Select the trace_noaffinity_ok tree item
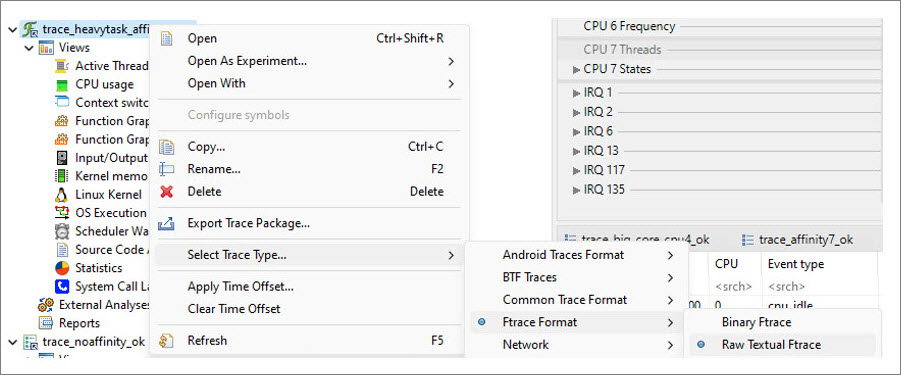Screen dimensions: 901x375 pos(94,342)
